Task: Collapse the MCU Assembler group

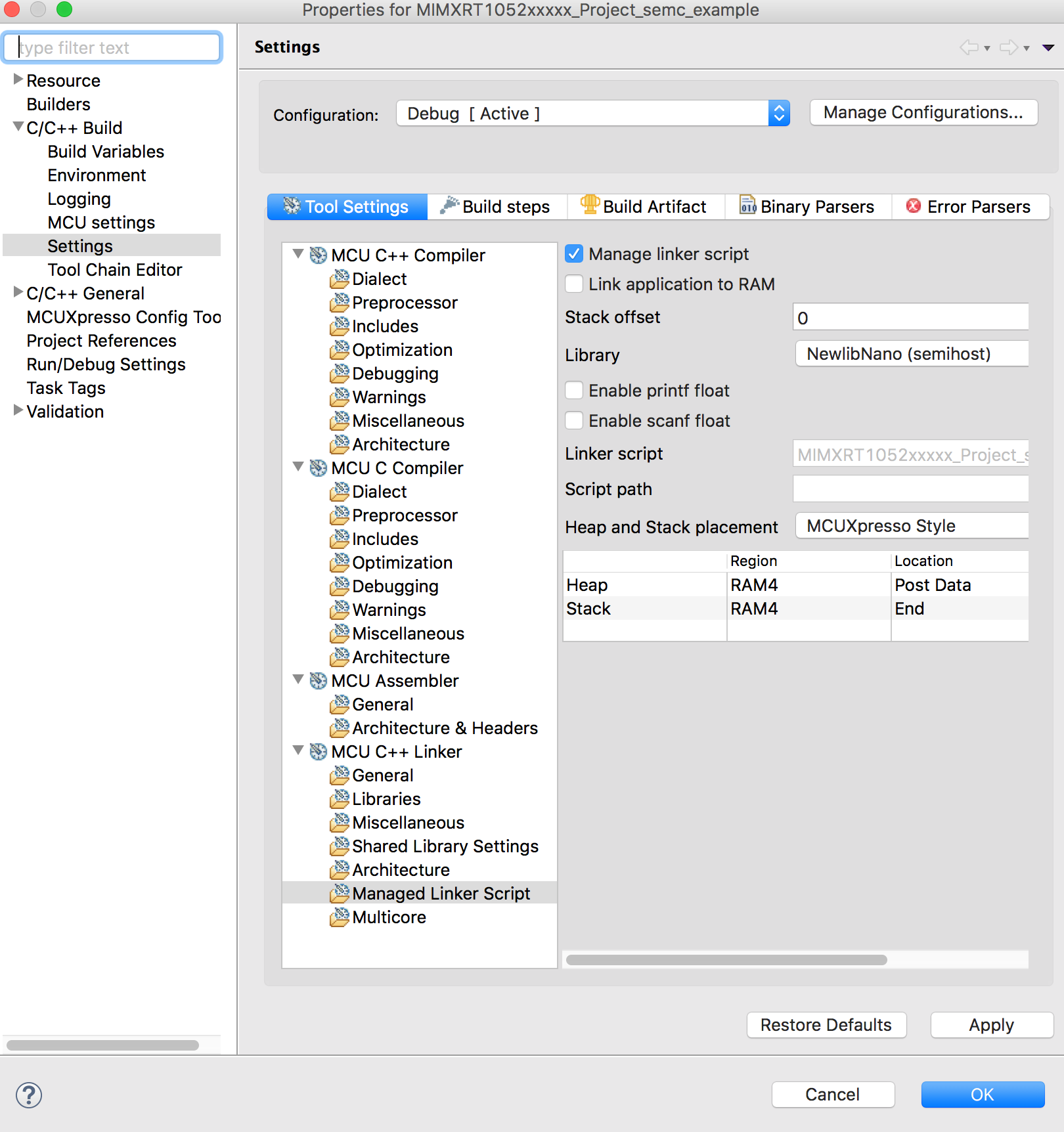Action: coord(298,680)
